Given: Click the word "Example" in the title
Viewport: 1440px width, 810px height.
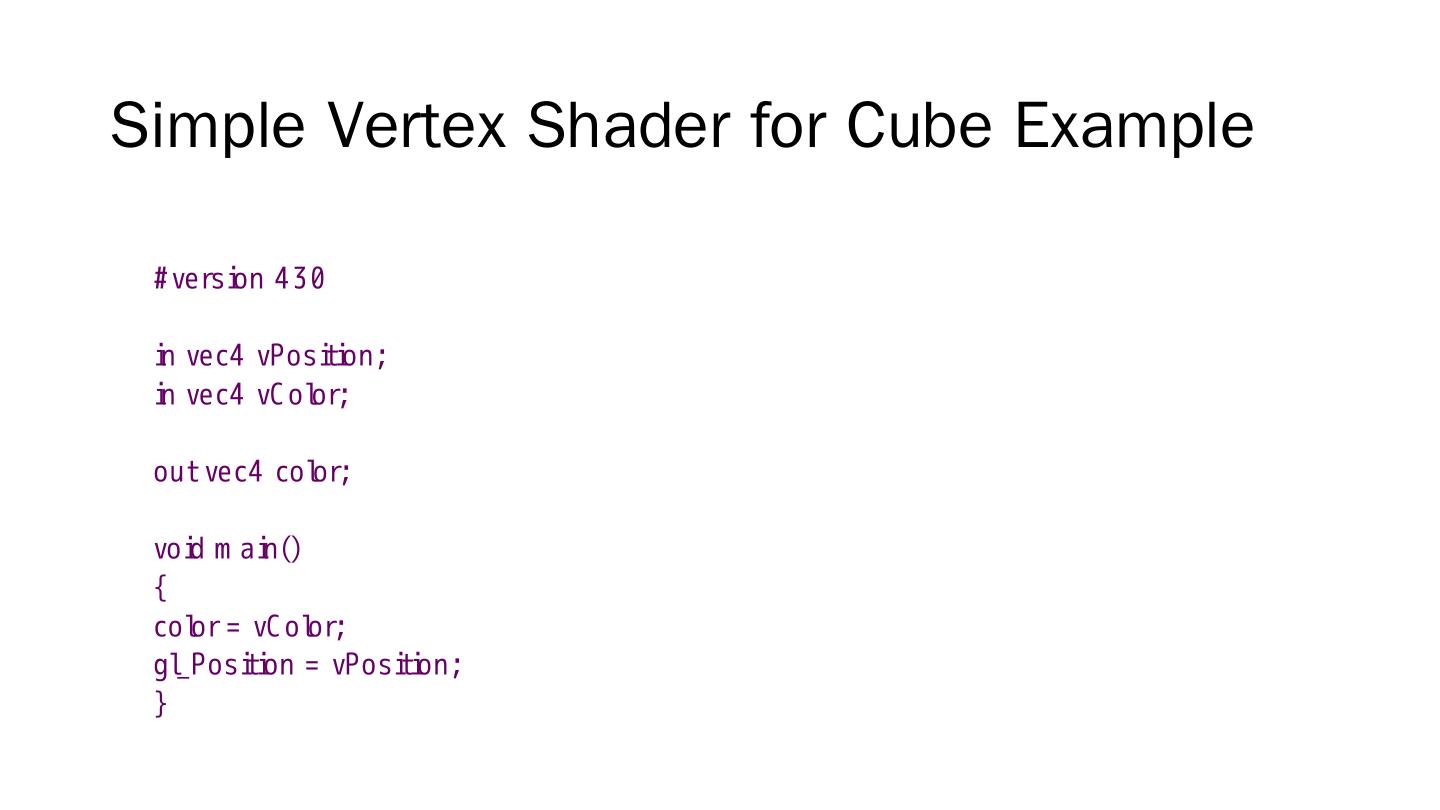Looking at the screenshot, I should click(x=1134, y=127).
